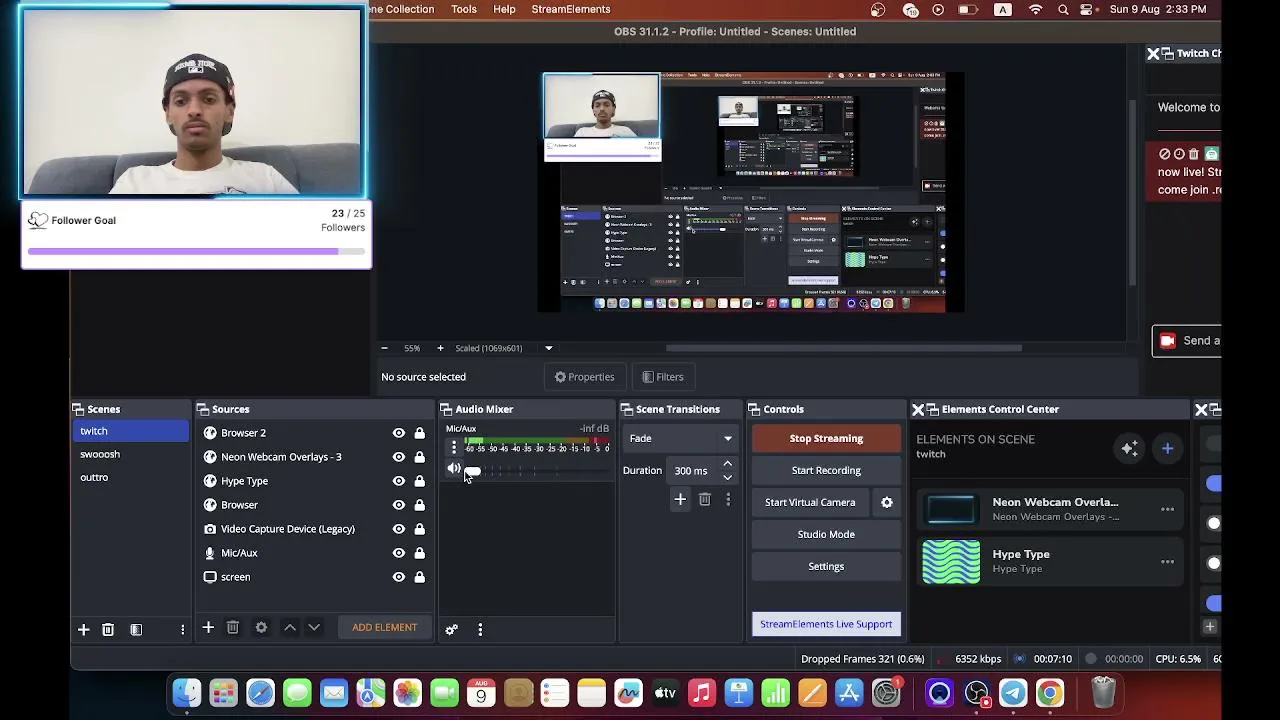Switch to the outtro scene
The height and width of the screenshot is (720, 1280).
(x=130, y=477)
